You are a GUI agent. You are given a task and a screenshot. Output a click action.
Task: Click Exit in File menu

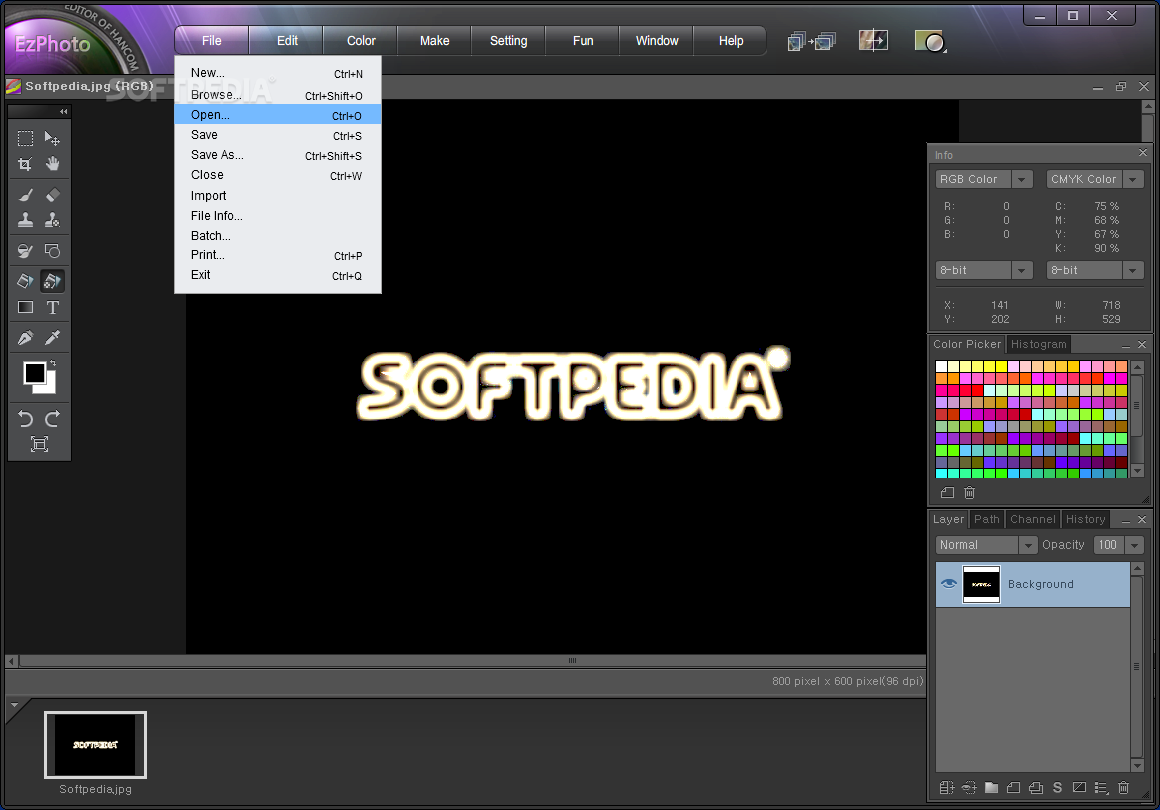coord(277,275)
